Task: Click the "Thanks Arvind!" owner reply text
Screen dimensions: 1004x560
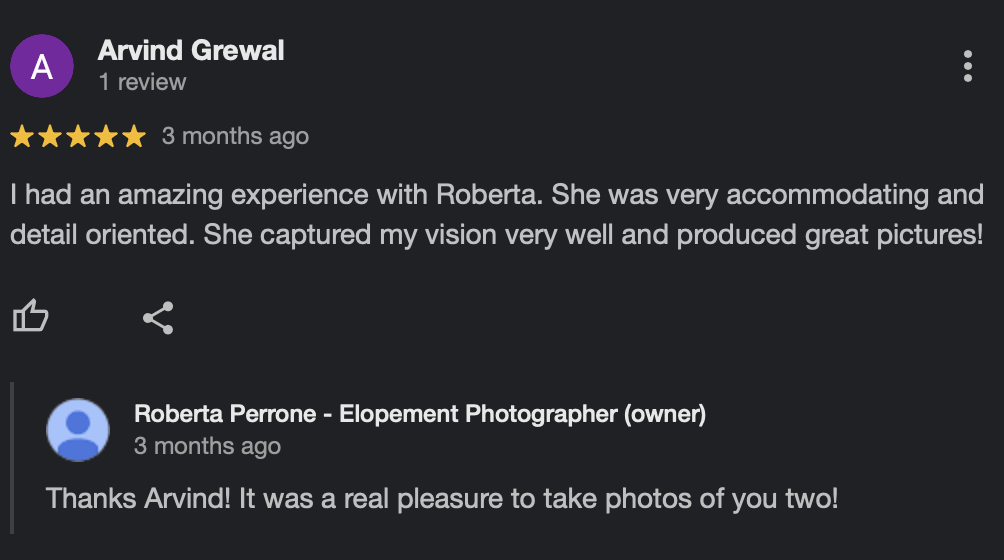Action: [x=442, y=498]
